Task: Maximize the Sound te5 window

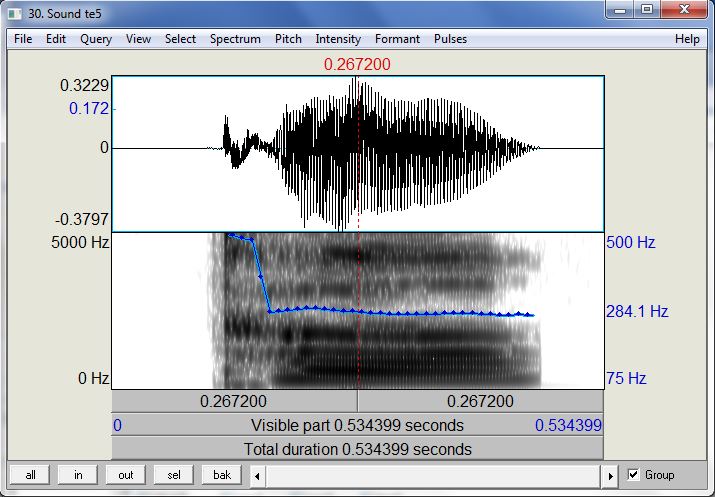Action: coord(647,10)
